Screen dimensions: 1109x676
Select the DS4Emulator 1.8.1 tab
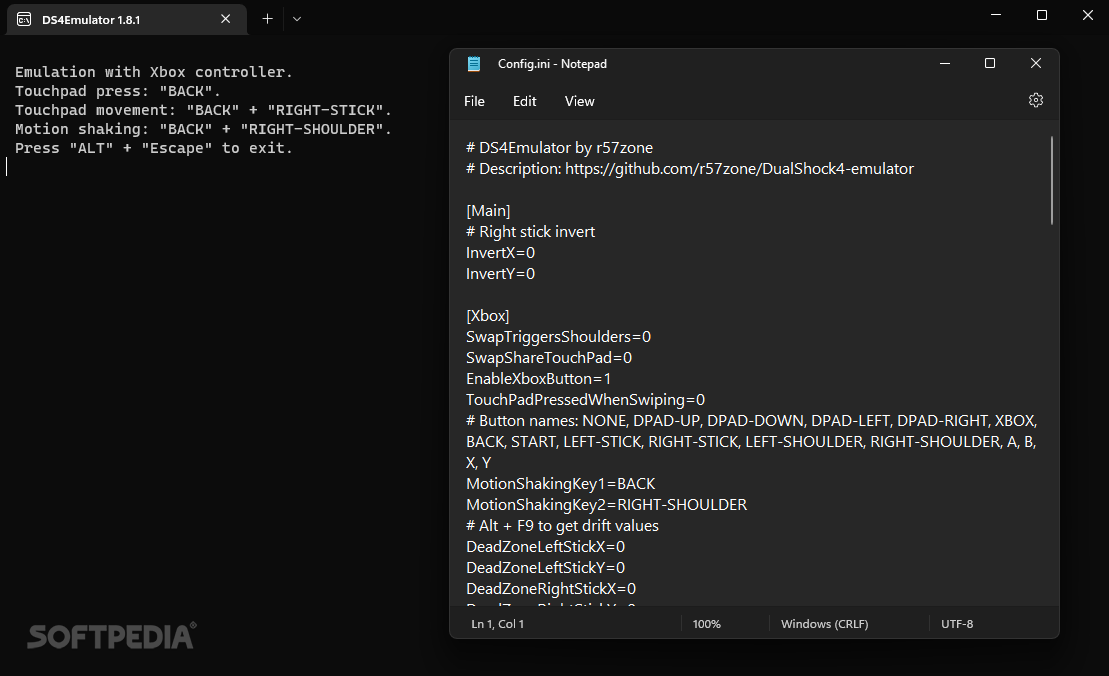127,19
